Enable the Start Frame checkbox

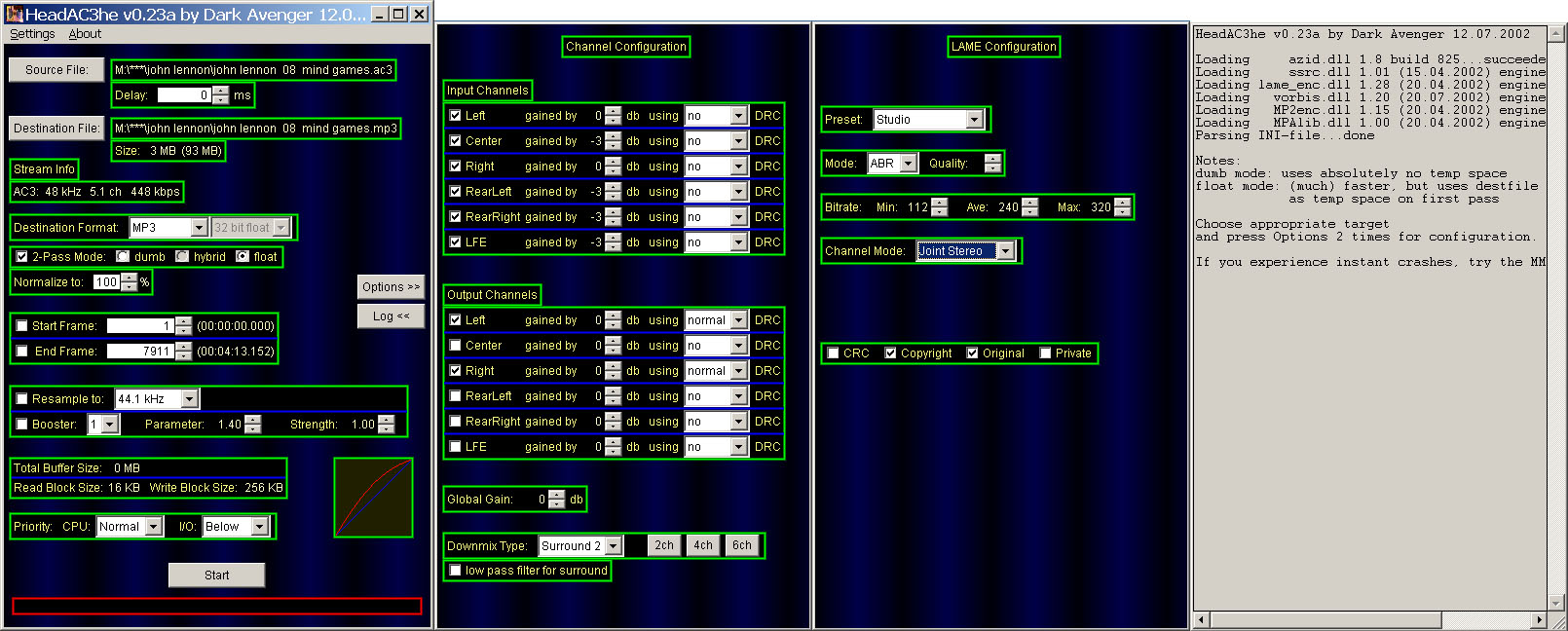click(21, 326)
